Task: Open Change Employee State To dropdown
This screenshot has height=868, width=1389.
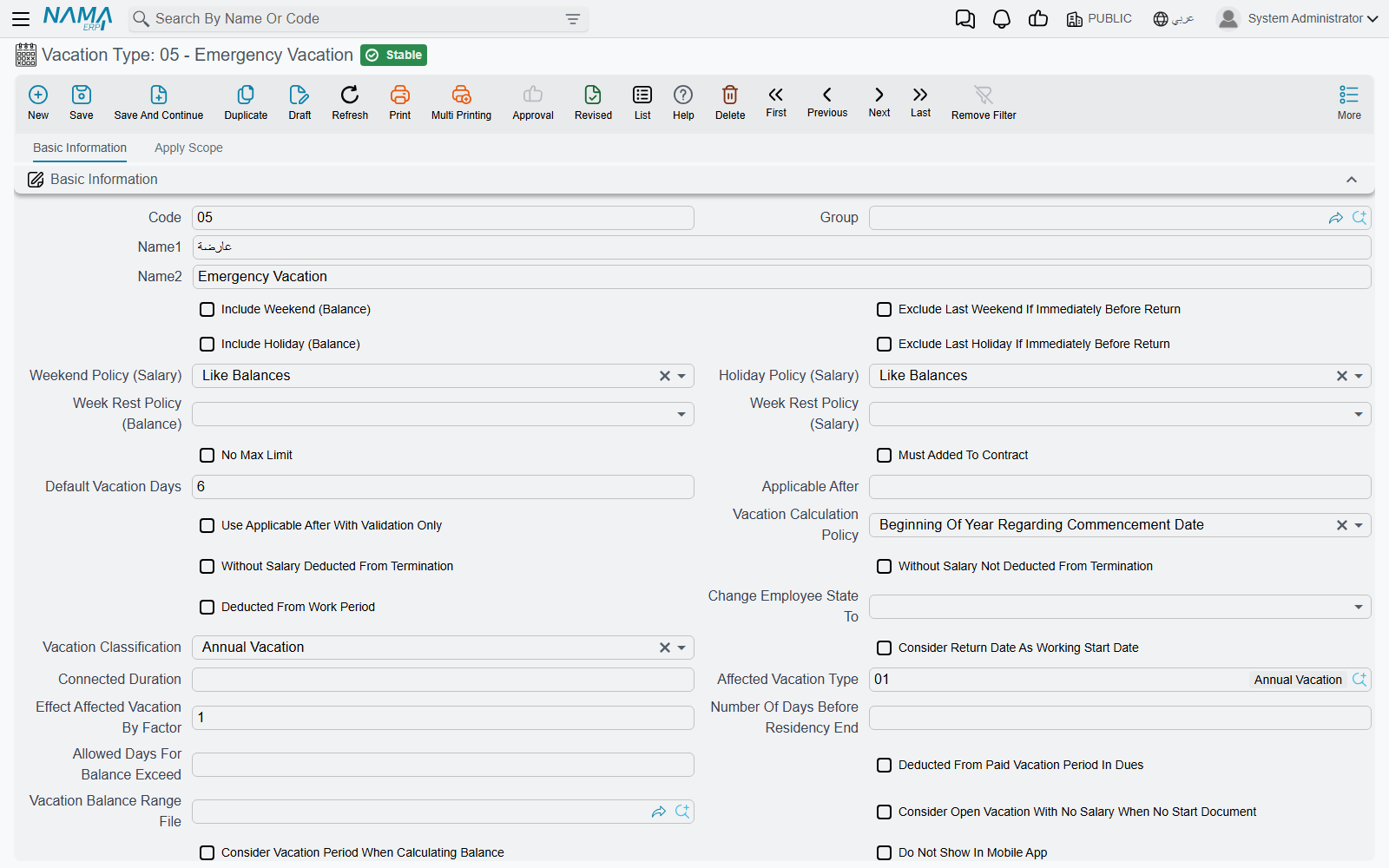Action: click(x=1359, y=607)
